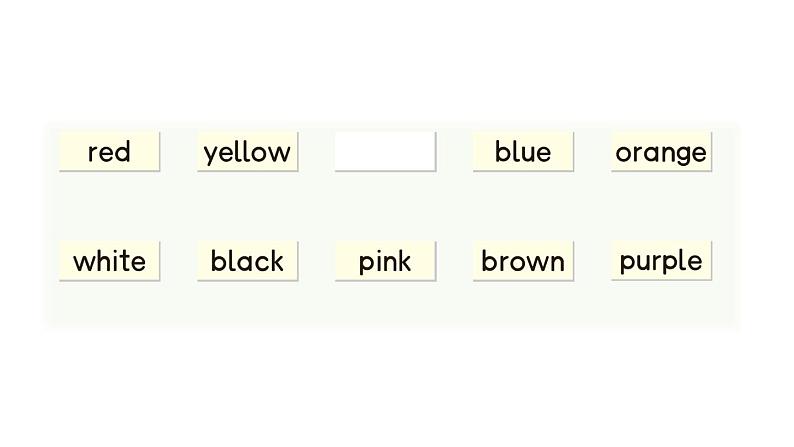
Task: Select the 'yellow' word tile
Action: tap(248, 152)
